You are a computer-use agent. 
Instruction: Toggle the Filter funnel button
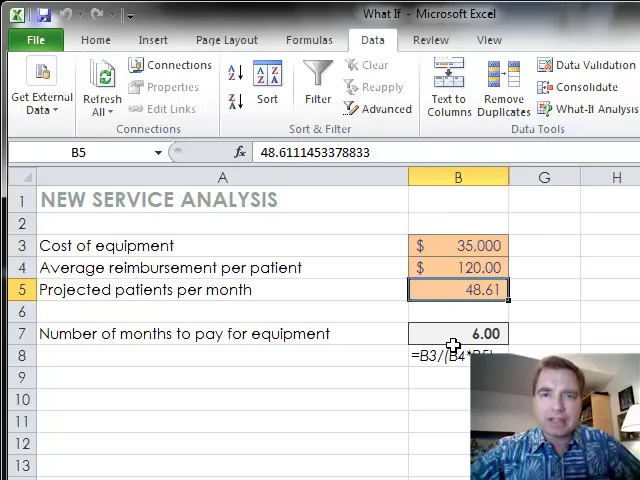click(318, 83)
